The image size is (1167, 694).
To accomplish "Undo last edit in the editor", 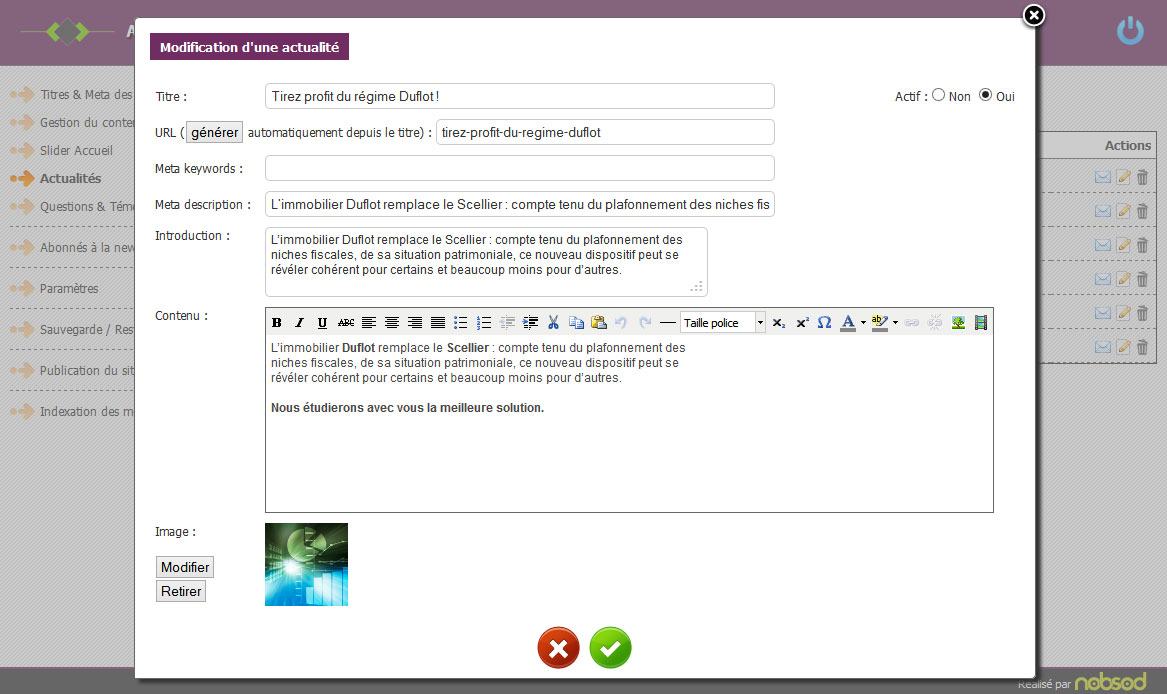I will click(x=621, y=322).
